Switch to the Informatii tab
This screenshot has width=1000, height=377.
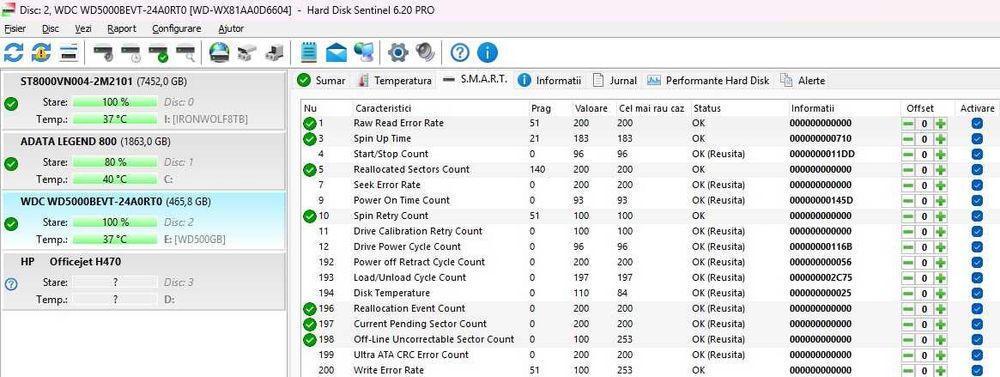click(x=550, y=80)
